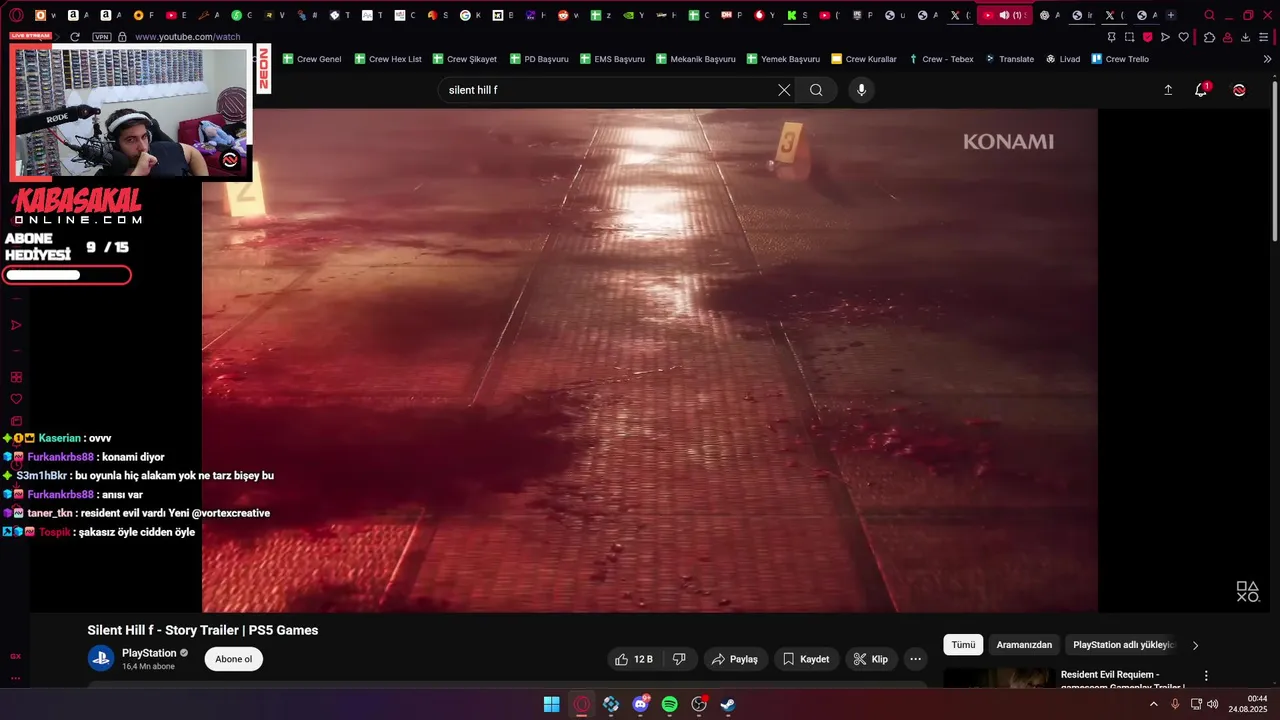Expand the bookmarks overflow chevron
Image resolution: width=1280 pixels, height=720 pixels.
click(1268, 59)
